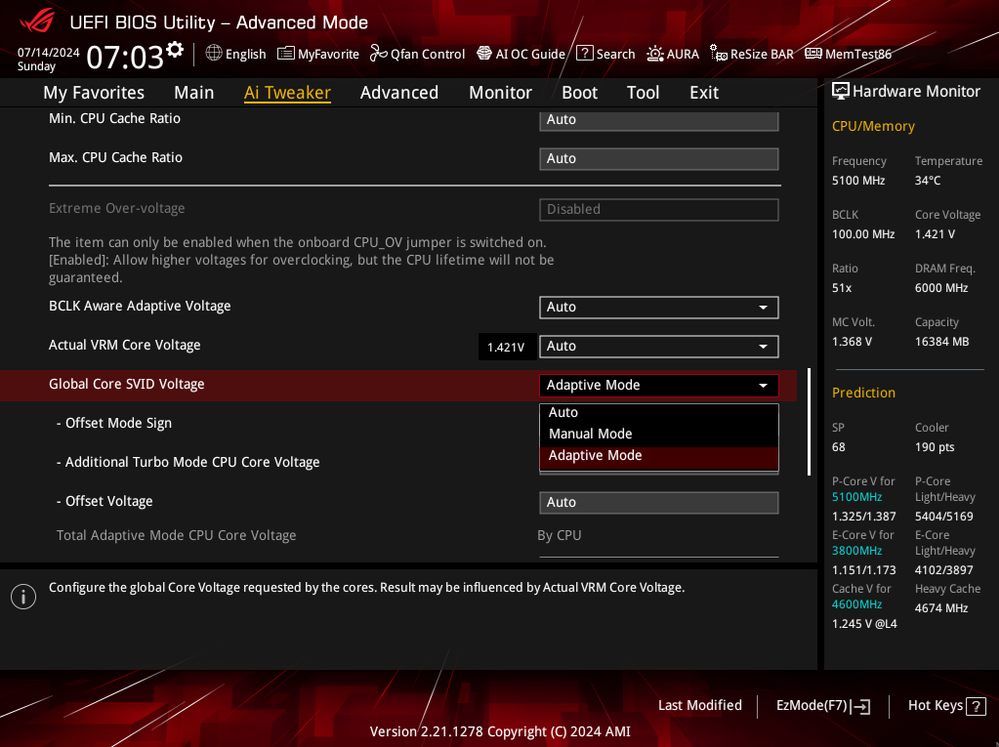Open Qfan Control
This screenshot has width=999, height=747.
coord(417,54)
